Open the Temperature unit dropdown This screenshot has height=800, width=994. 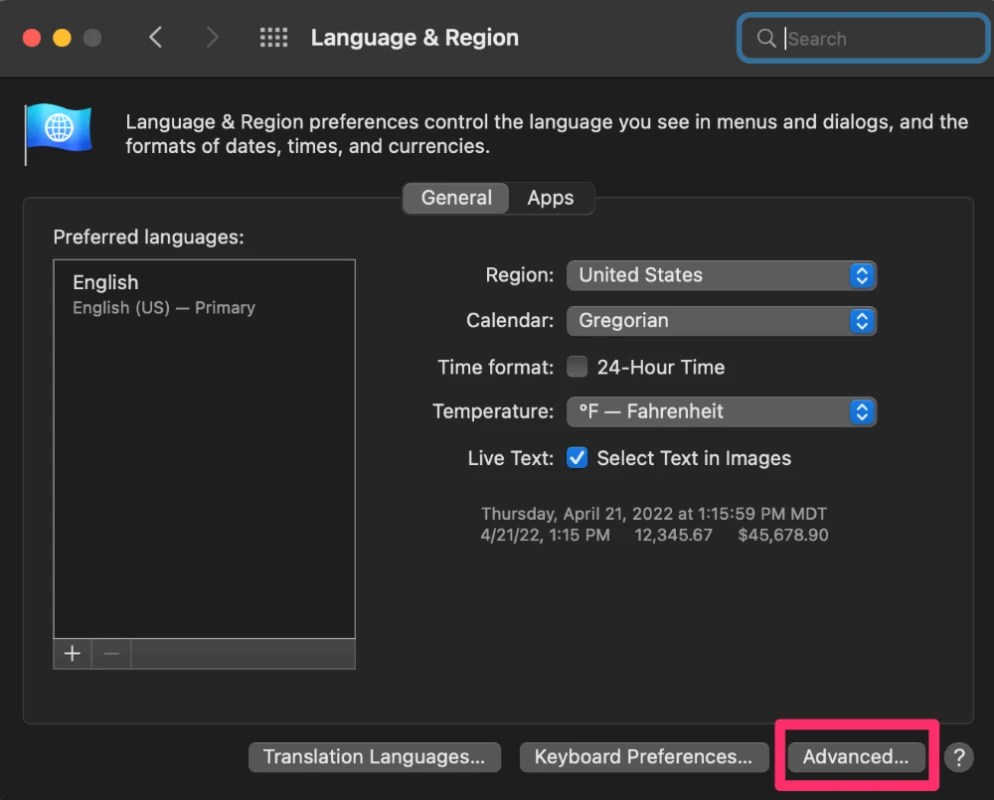pyautogui.click(x=721, y=411)
